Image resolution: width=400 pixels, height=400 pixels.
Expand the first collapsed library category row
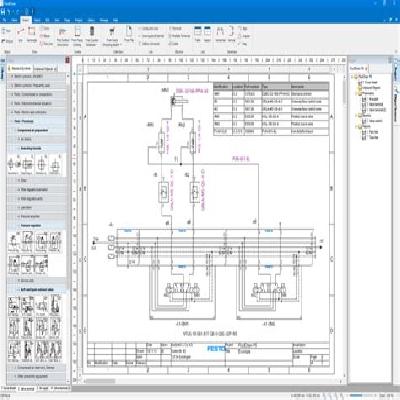pyautogui.click(x=36, y=76)
